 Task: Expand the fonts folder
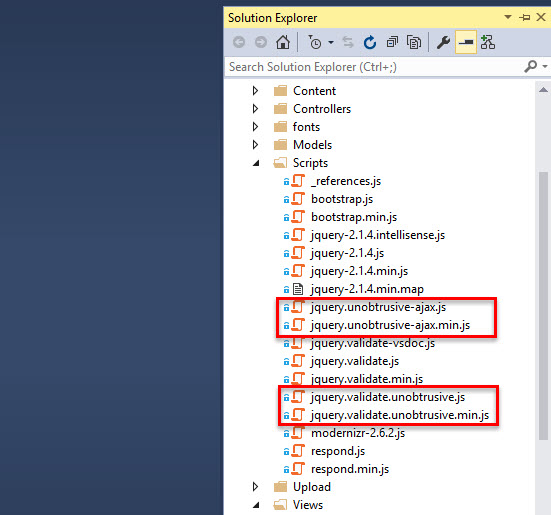(x=255, y=127)
